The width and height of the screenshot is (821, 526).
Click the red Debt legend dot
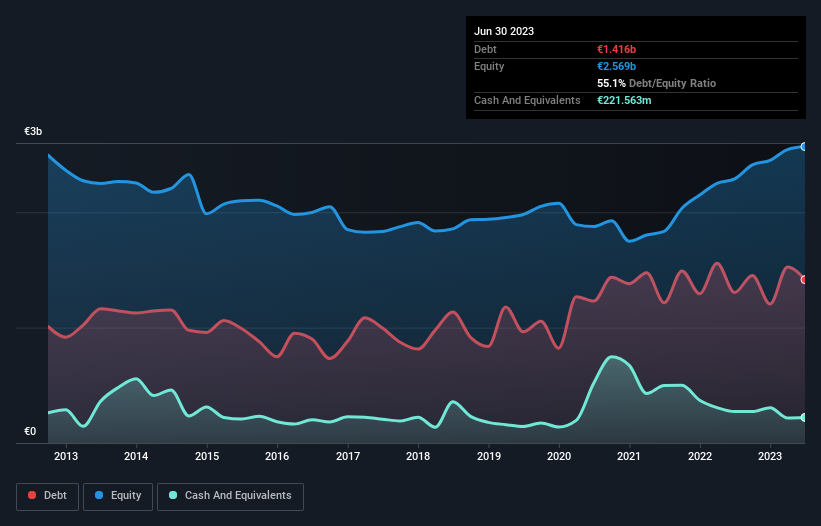point(32,495)
